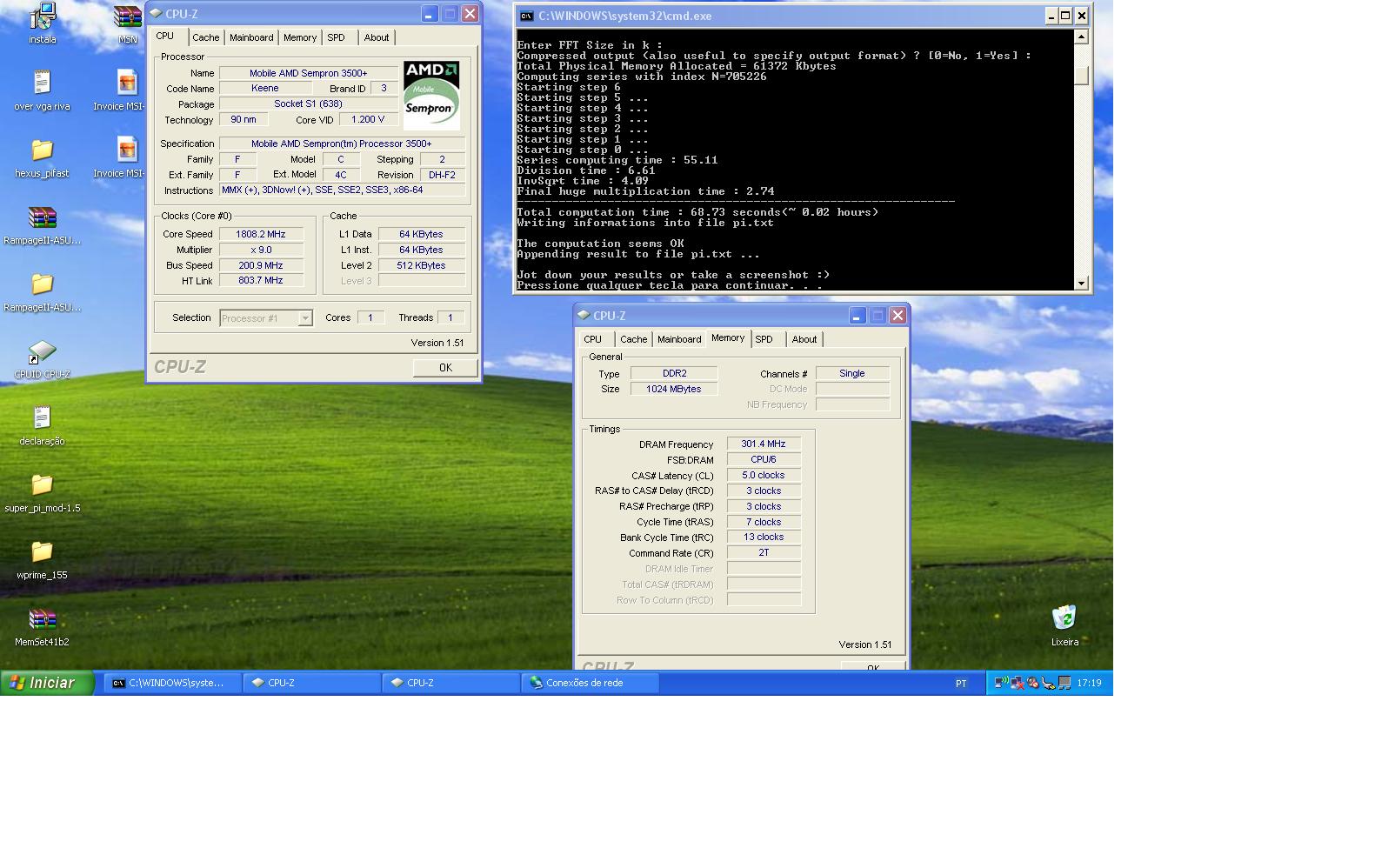Screen dimensions: 1388x868
Task: Click the Package field Socket S1 (638)
Action: point(309,103)
